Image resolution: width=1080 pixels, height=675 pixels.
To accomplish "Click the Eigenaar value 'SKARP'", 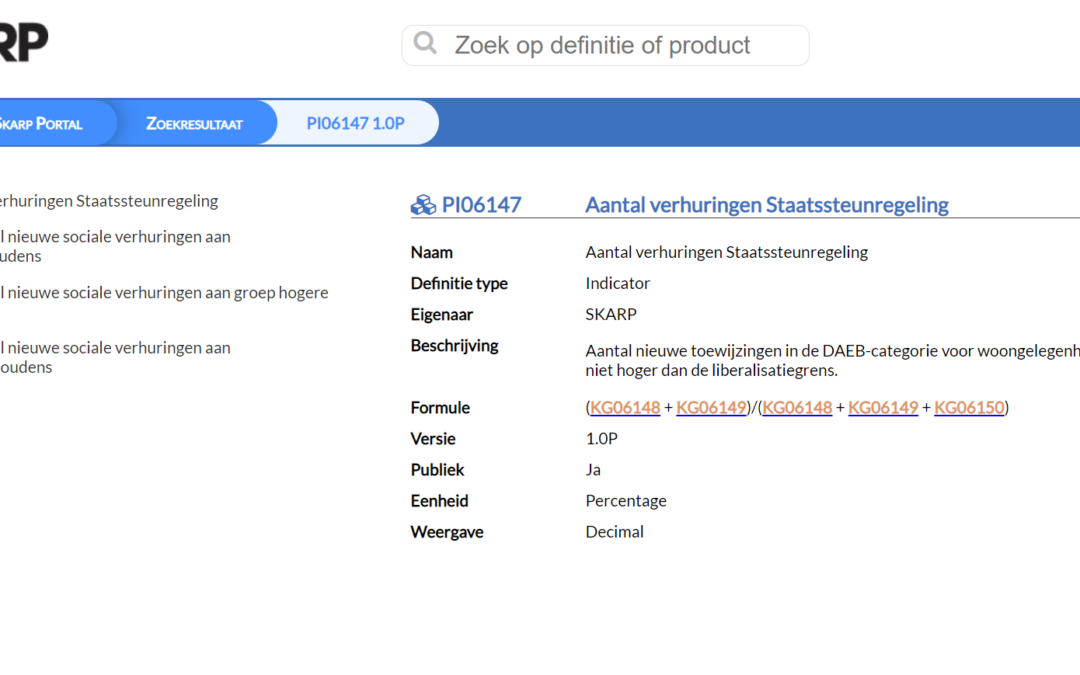I will (x=611, y=314).
